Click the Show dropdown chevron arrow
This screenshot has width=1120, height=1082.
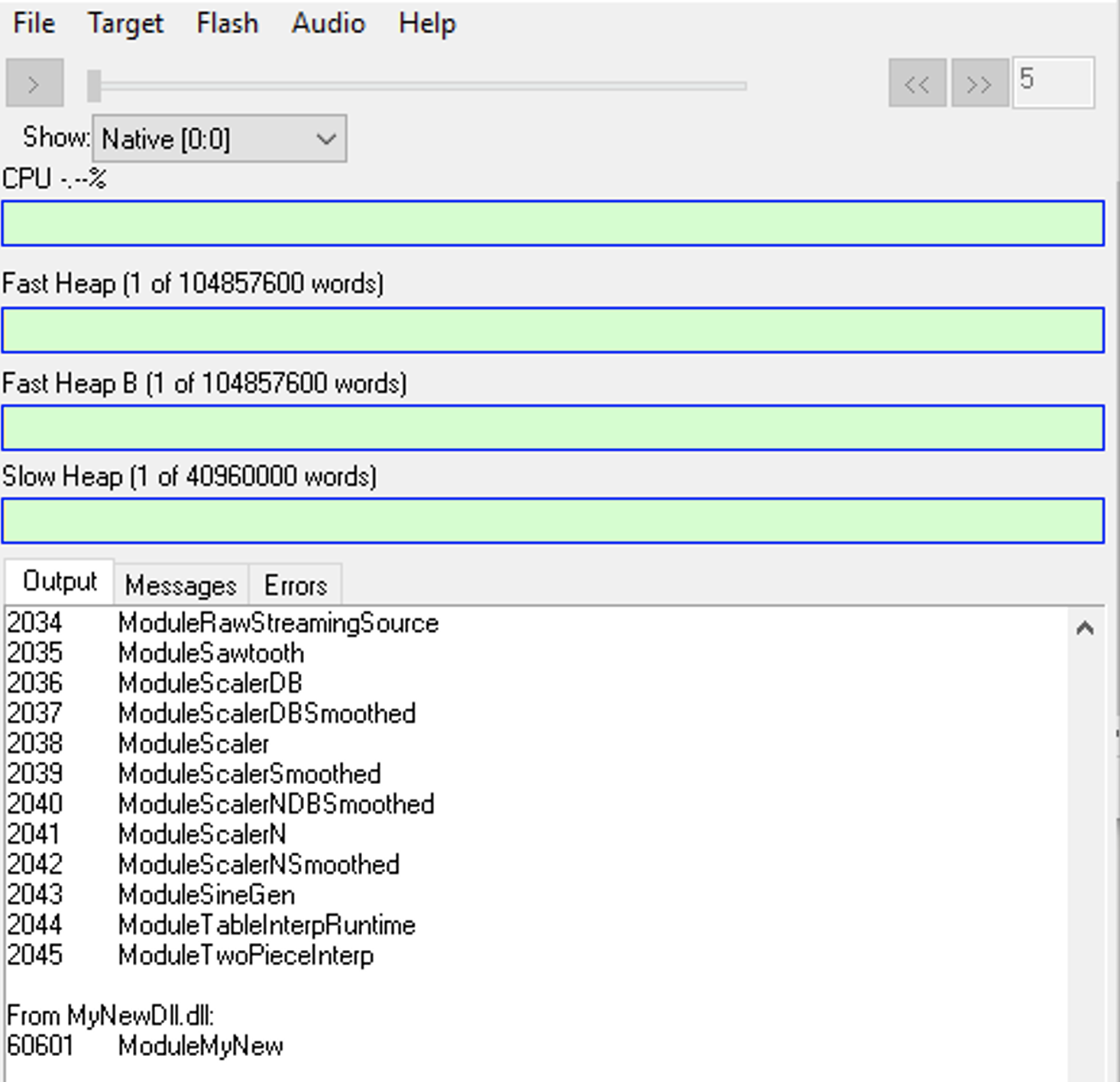pyautogui.click(x=326, y=139)
